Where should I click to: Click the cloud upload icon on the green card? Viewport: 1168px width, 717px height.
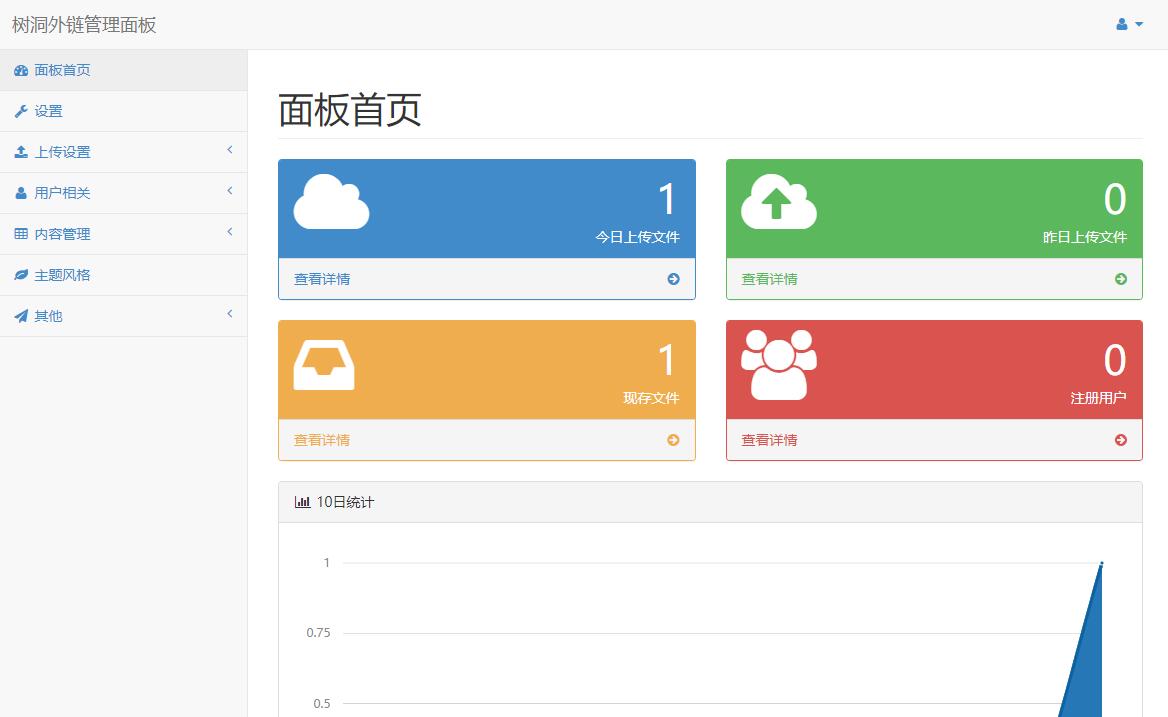pos(779,202)
